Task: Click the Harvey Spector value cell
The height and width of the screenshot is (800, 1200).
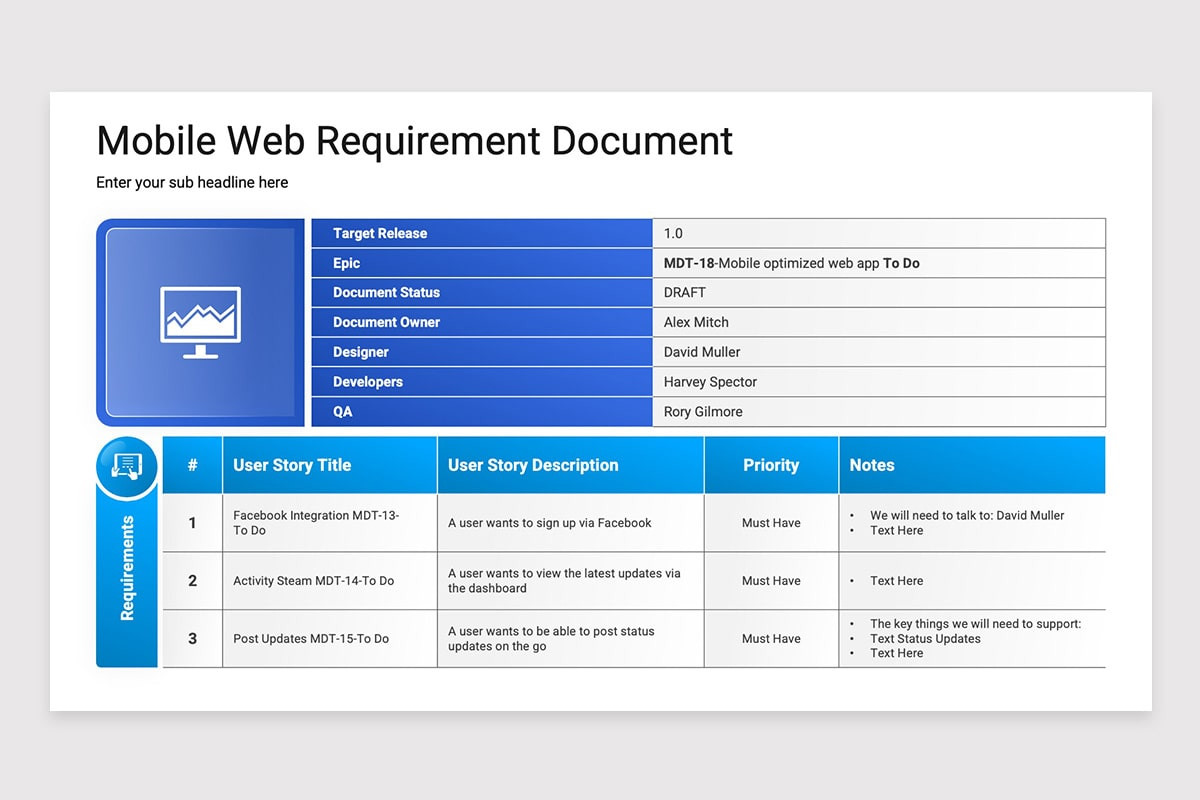Action: pyautogui.click(x=879, y=382)
